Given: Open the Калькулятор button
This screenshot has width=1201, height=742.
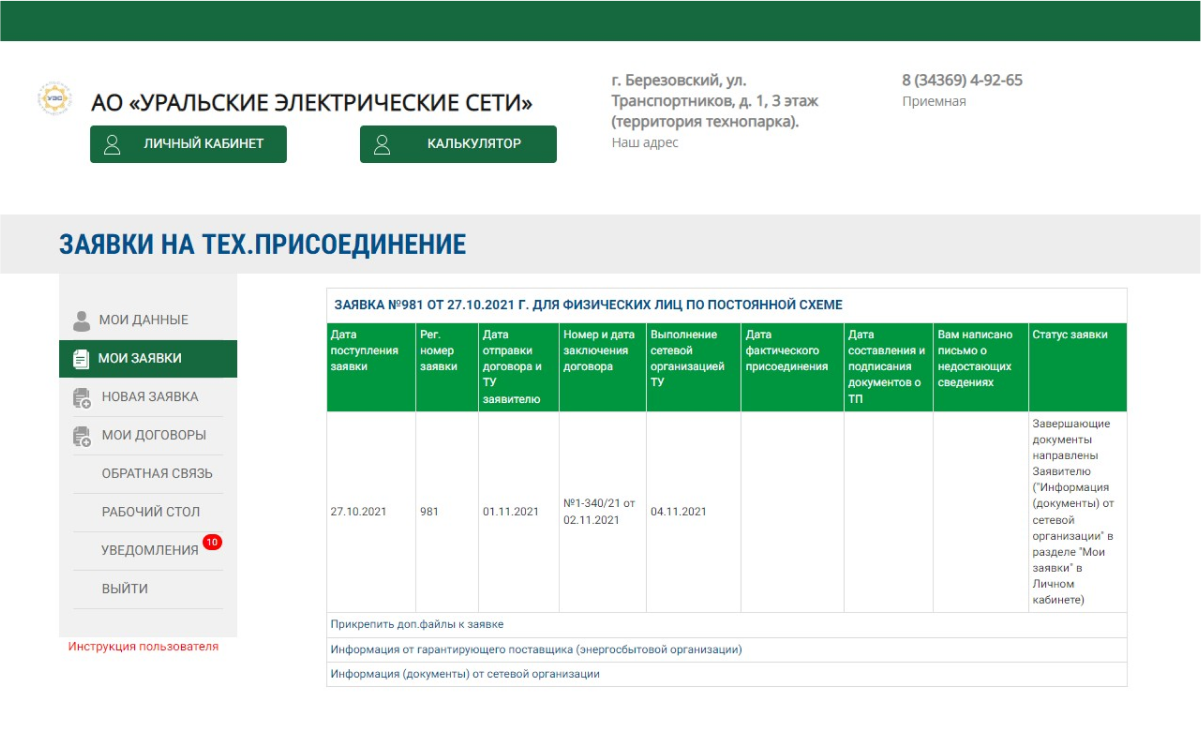Looking at the screenshot, I should (458, 144).
